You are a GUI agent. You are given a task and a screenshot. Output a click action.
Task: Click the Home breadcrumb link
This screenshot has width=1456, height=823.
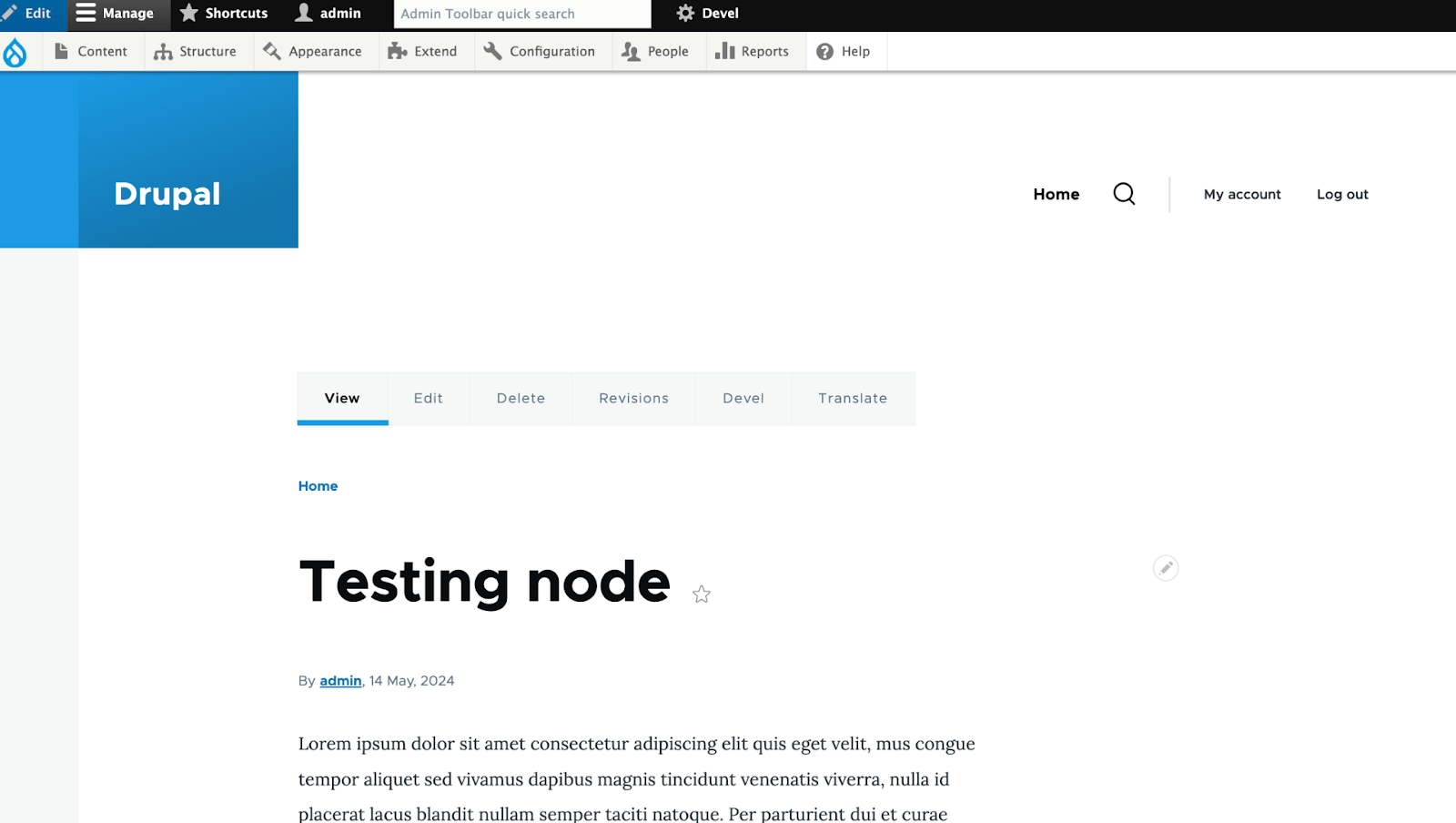pyautogui.click(x=318, y=486)
